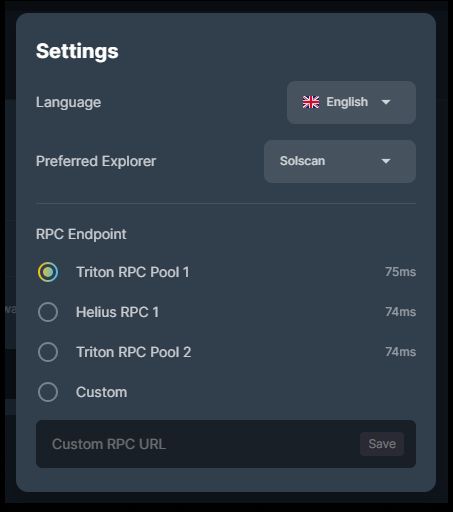Screen dimensions: 453x512
Task: Click the Settings heading
Action: tap(77, 51)
